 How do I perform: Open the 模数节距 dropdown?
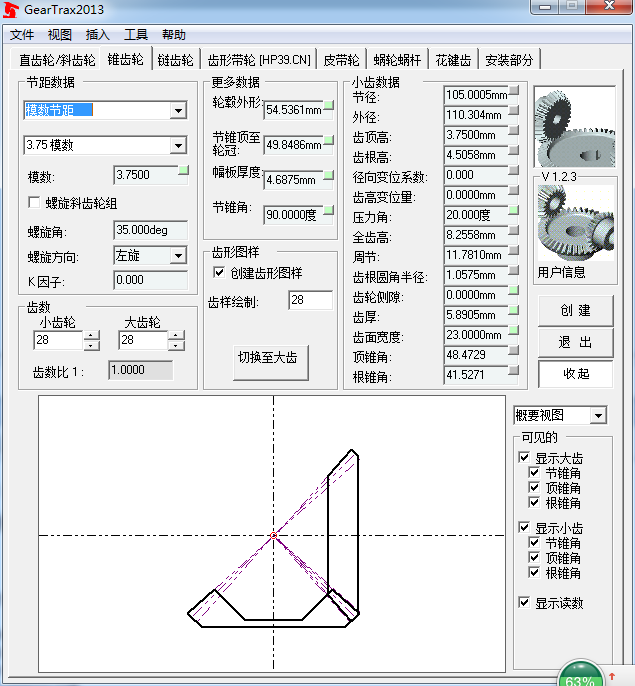click(x=178, y=110)
